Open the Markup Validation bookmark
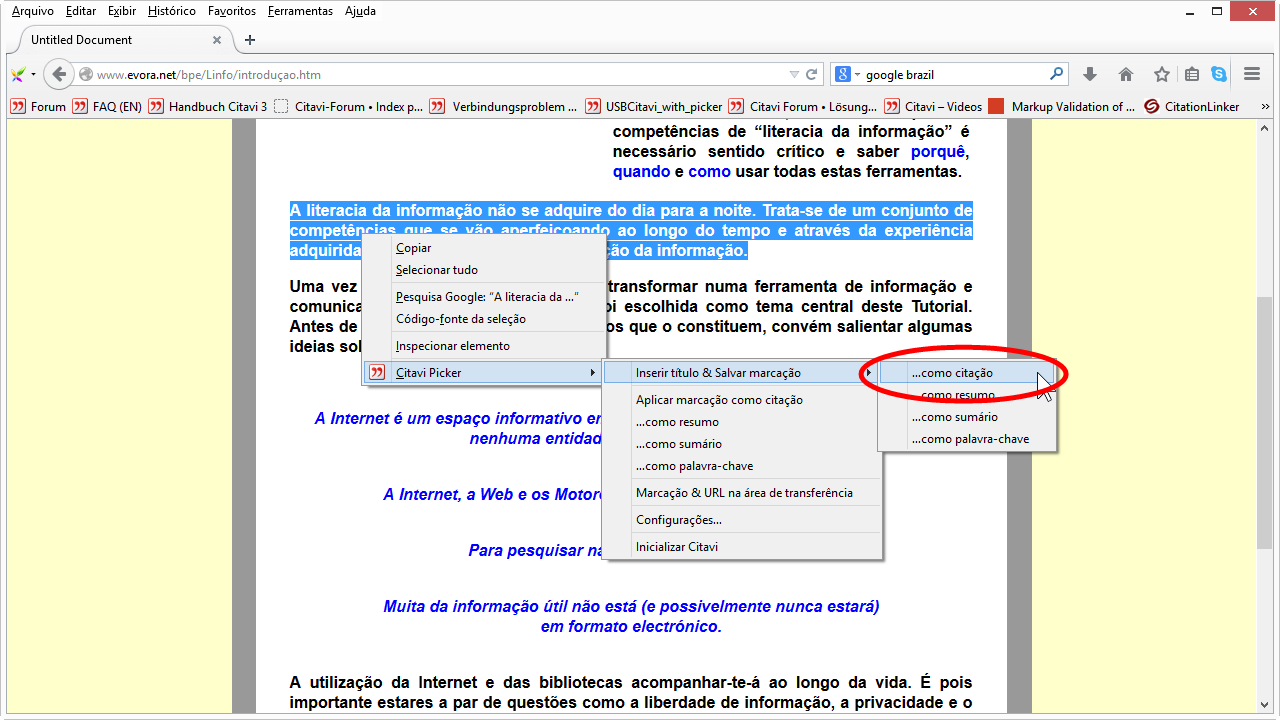This screenshot has height=720, width=1280. click(x=1062, y=106)
